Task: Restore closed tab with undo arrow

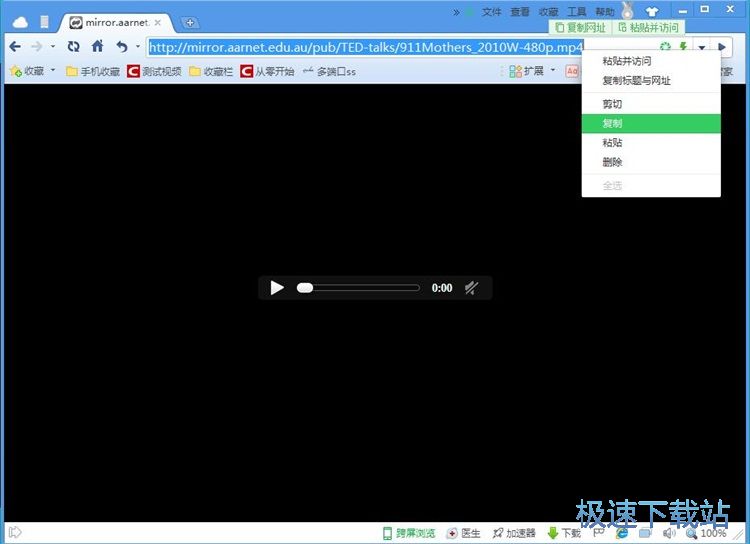Action: 122,46
